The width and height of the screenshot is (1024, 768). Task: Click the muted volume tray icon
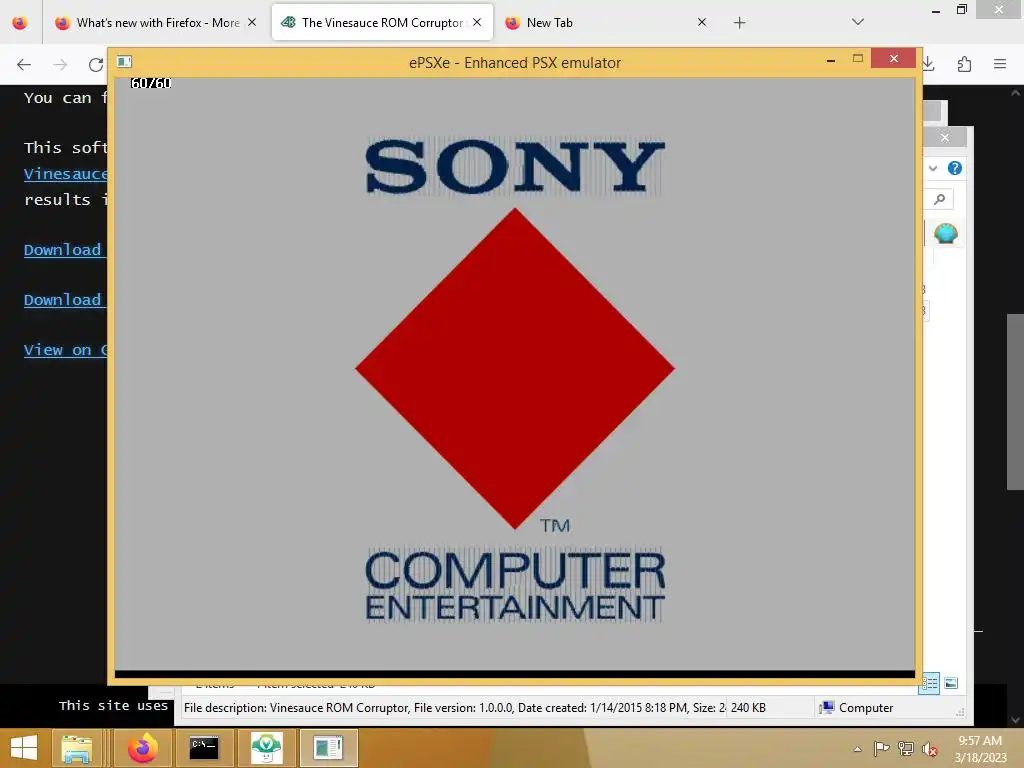930,749
